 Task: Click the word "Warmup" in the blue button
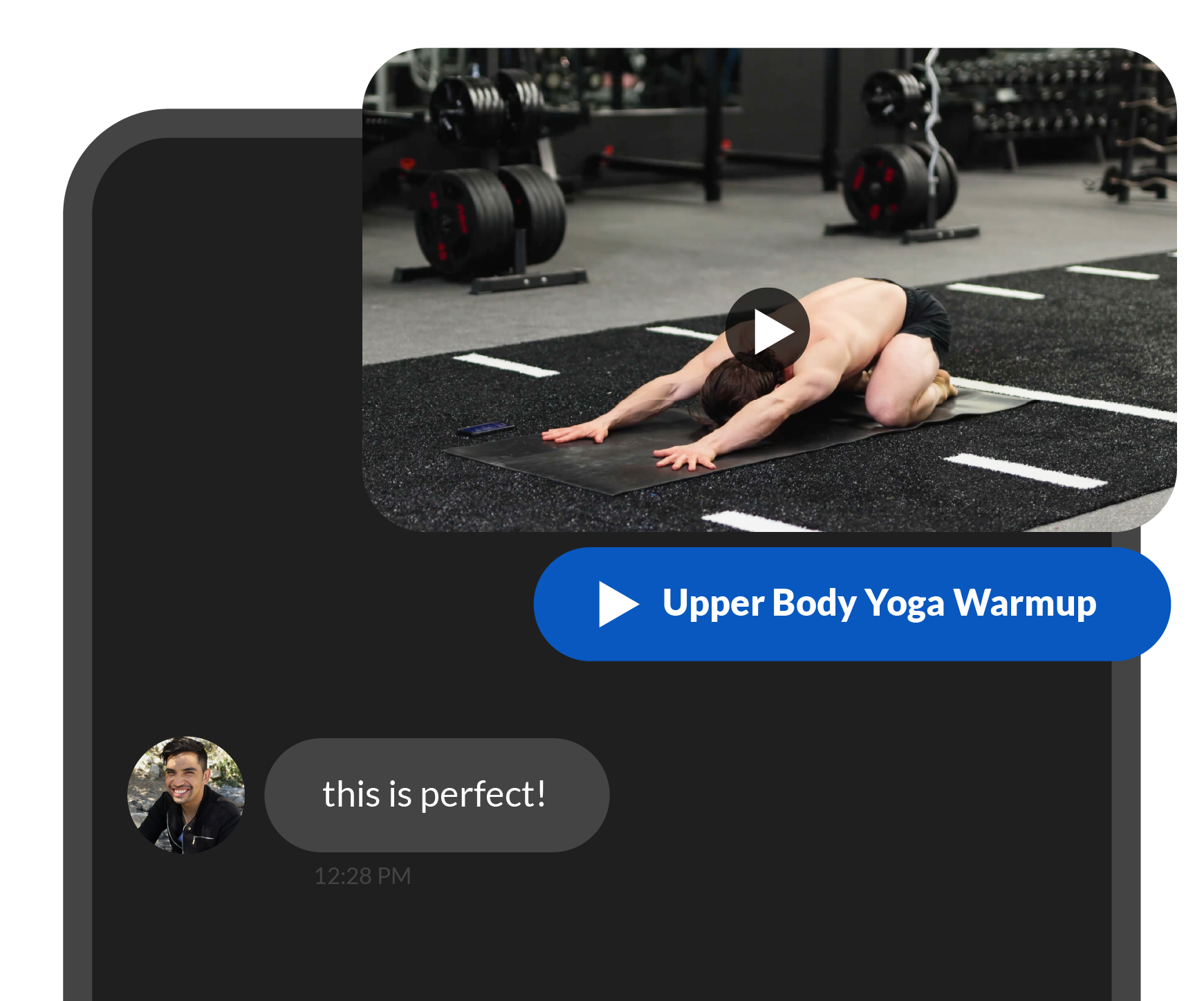[1025, 603]
